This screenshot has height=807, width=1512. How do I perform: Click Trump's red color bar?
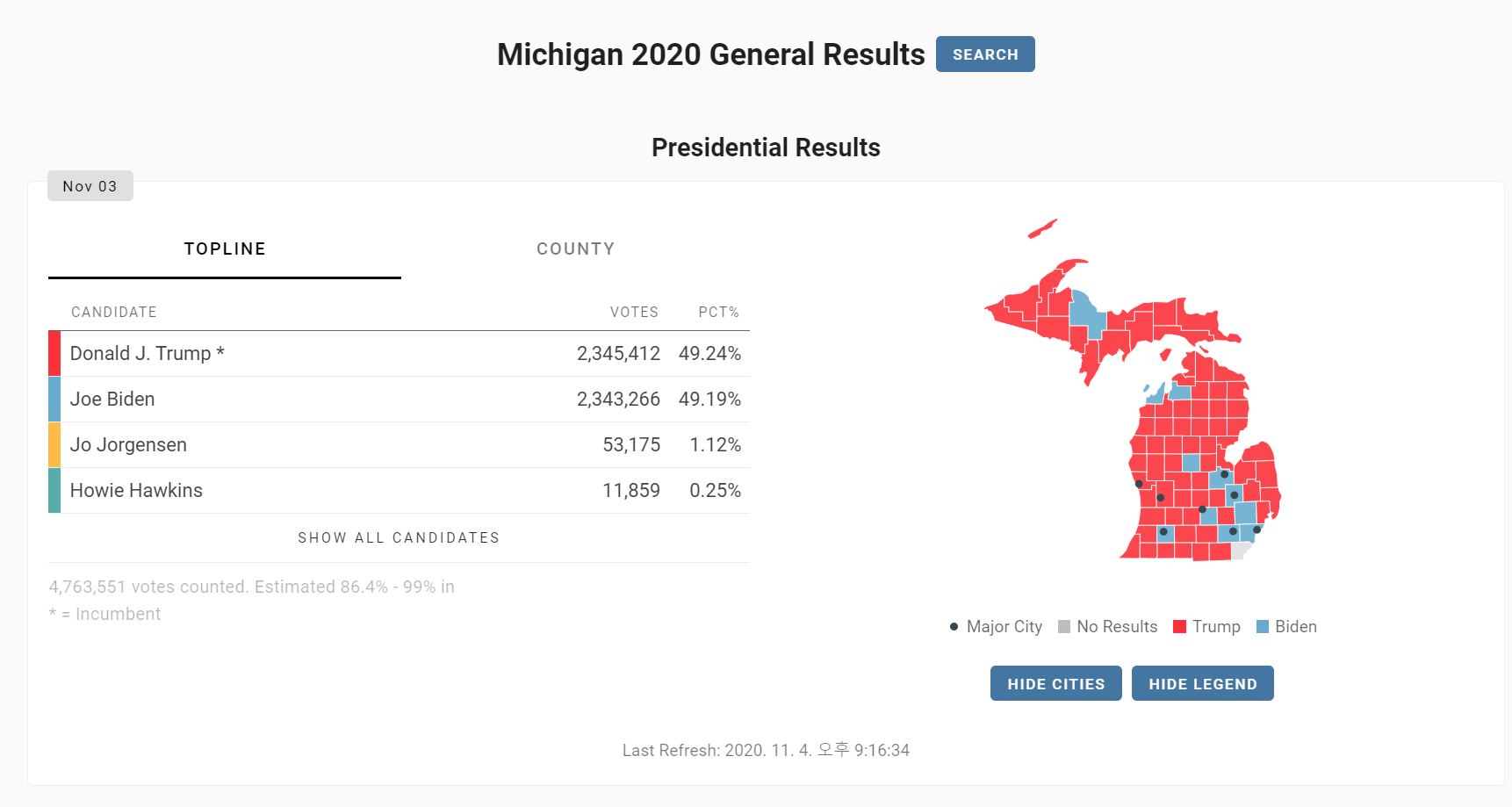coord(54,353)
